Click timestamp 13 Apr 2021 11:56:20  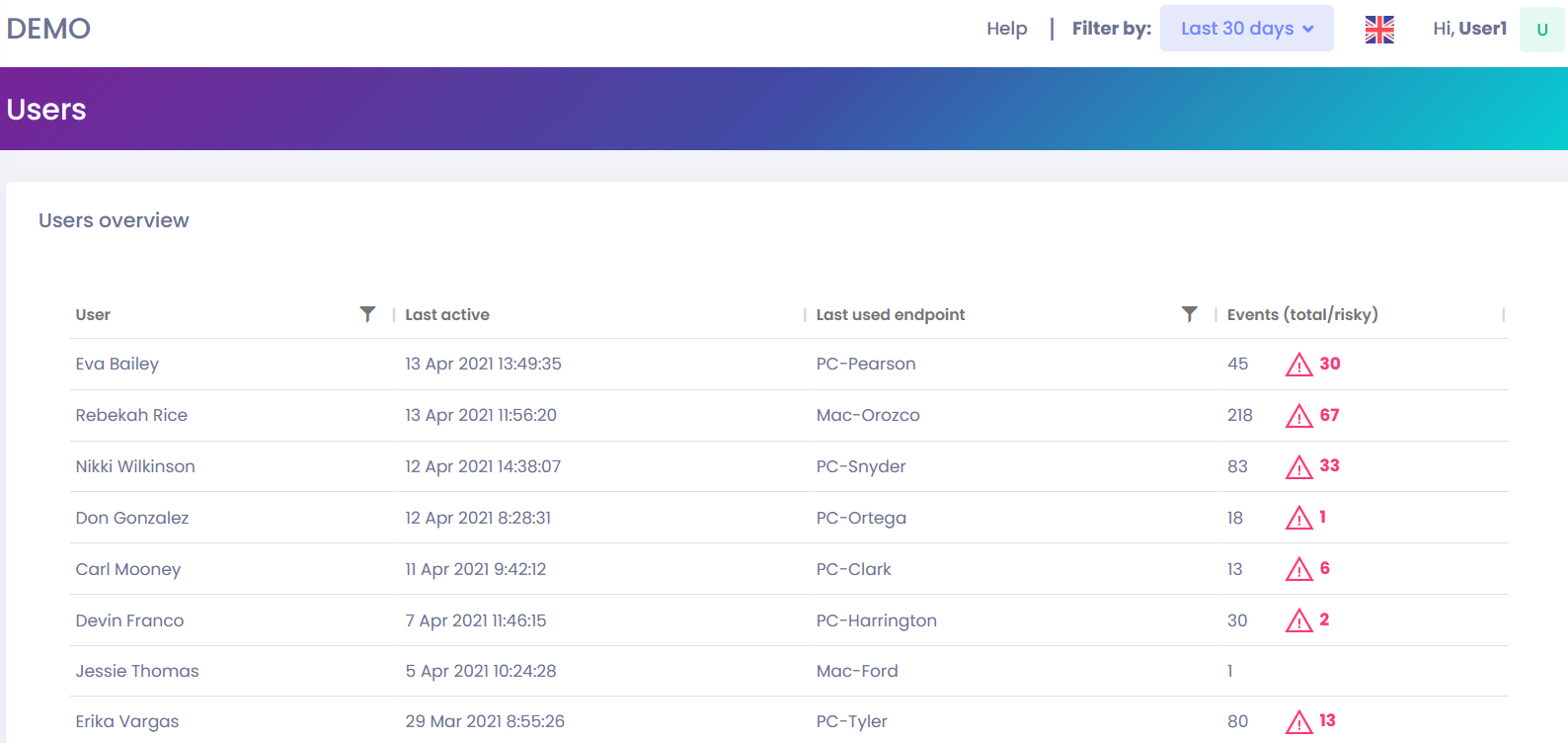481,415
